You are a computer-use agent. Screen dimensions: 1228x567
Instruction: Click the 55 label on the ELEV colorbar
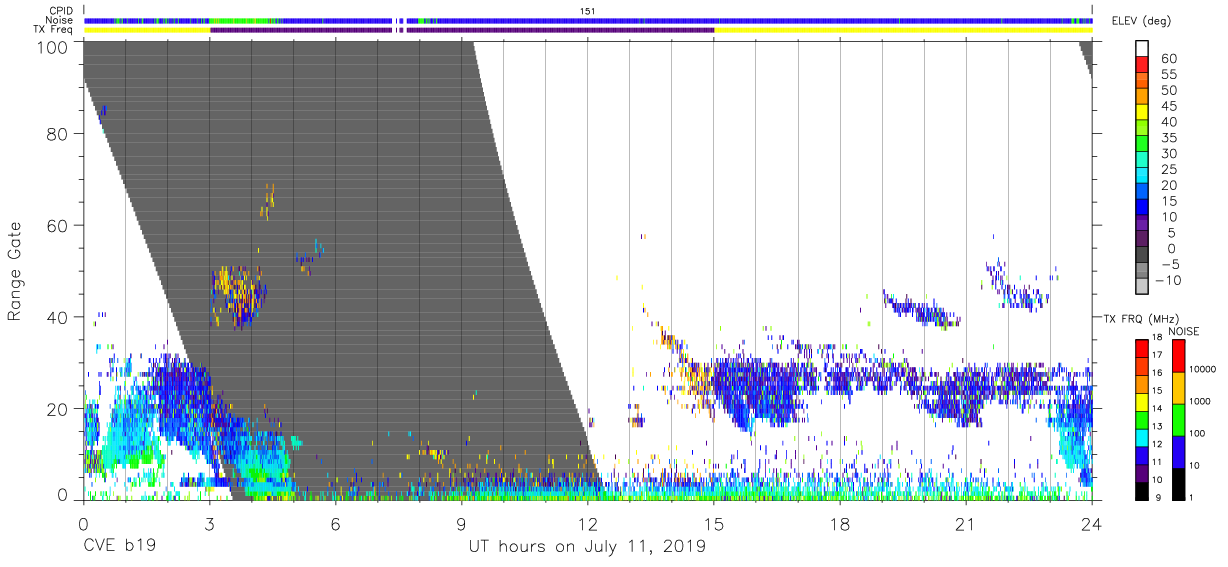pyautogui.click(x=1168, y=74)
